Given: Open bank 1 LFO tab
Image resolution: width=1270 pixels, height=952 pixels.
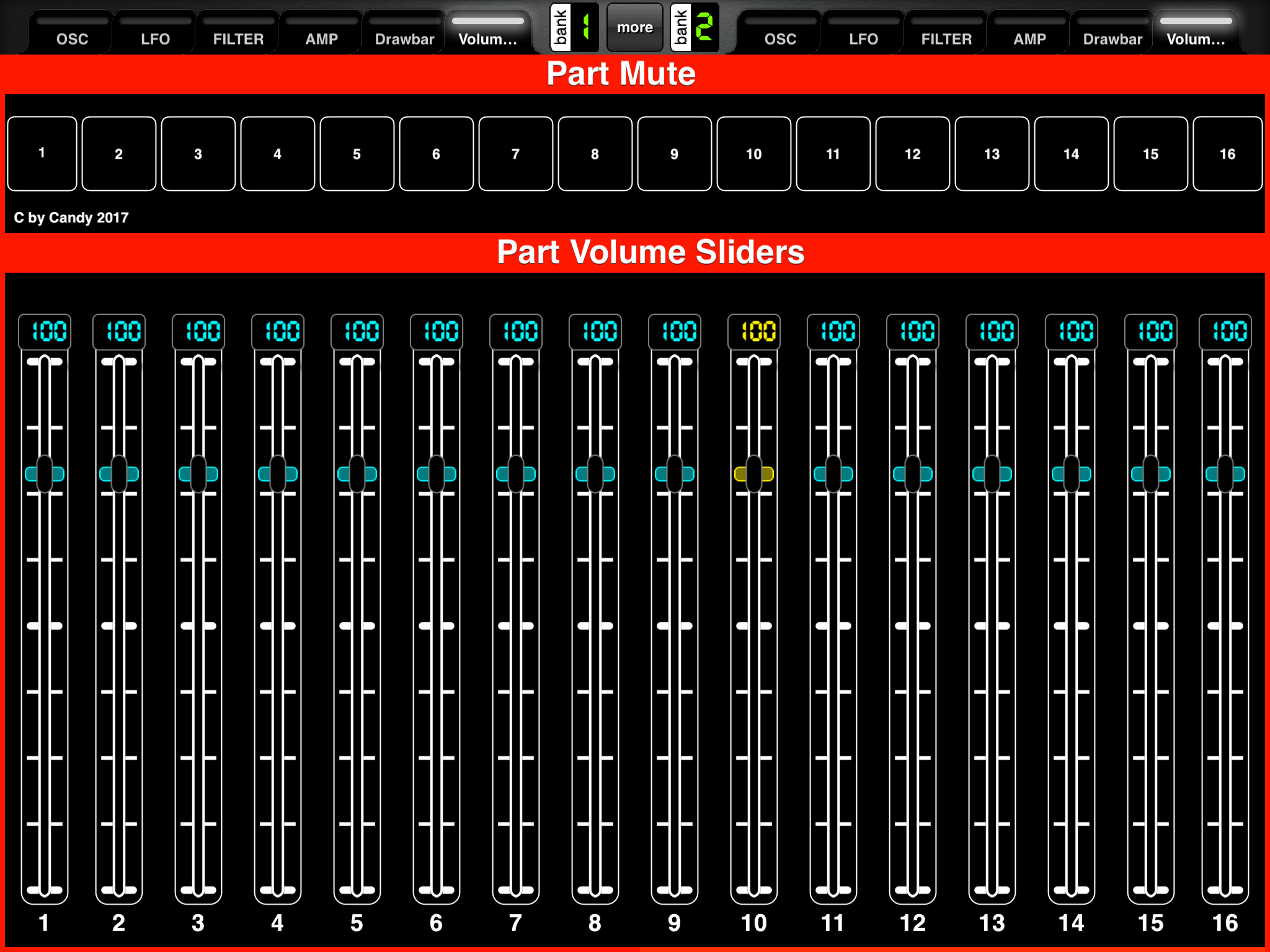Looking at the screenshot, I should tap(155, 32).
